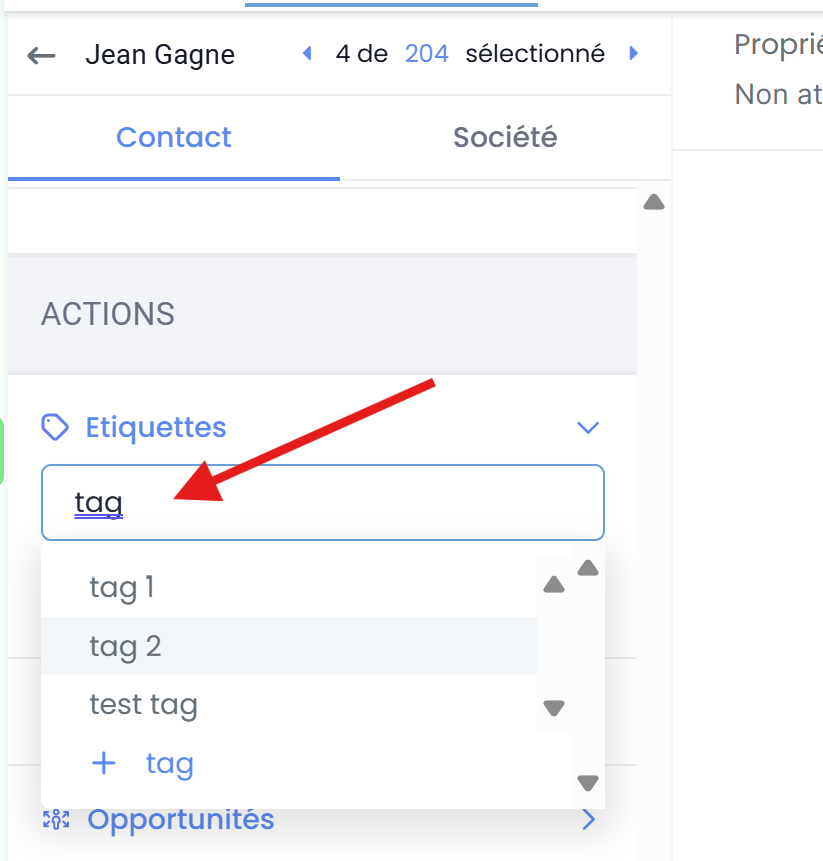Switch to the Société tab
This screenshot has height=861, width=823.
click(x=505, y=137)
